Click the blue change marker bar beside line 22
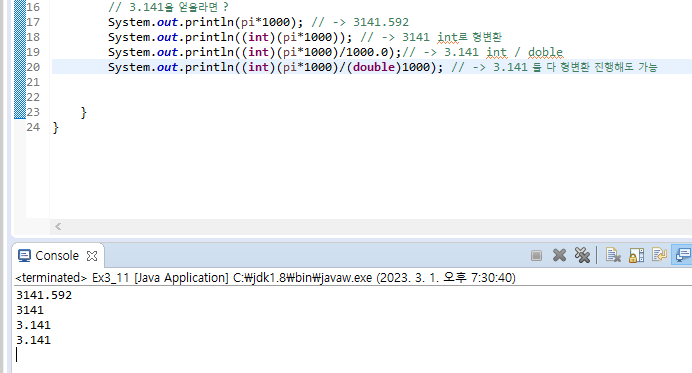The image size is (692, 373). pyautogui.click(x=20, y=97)
